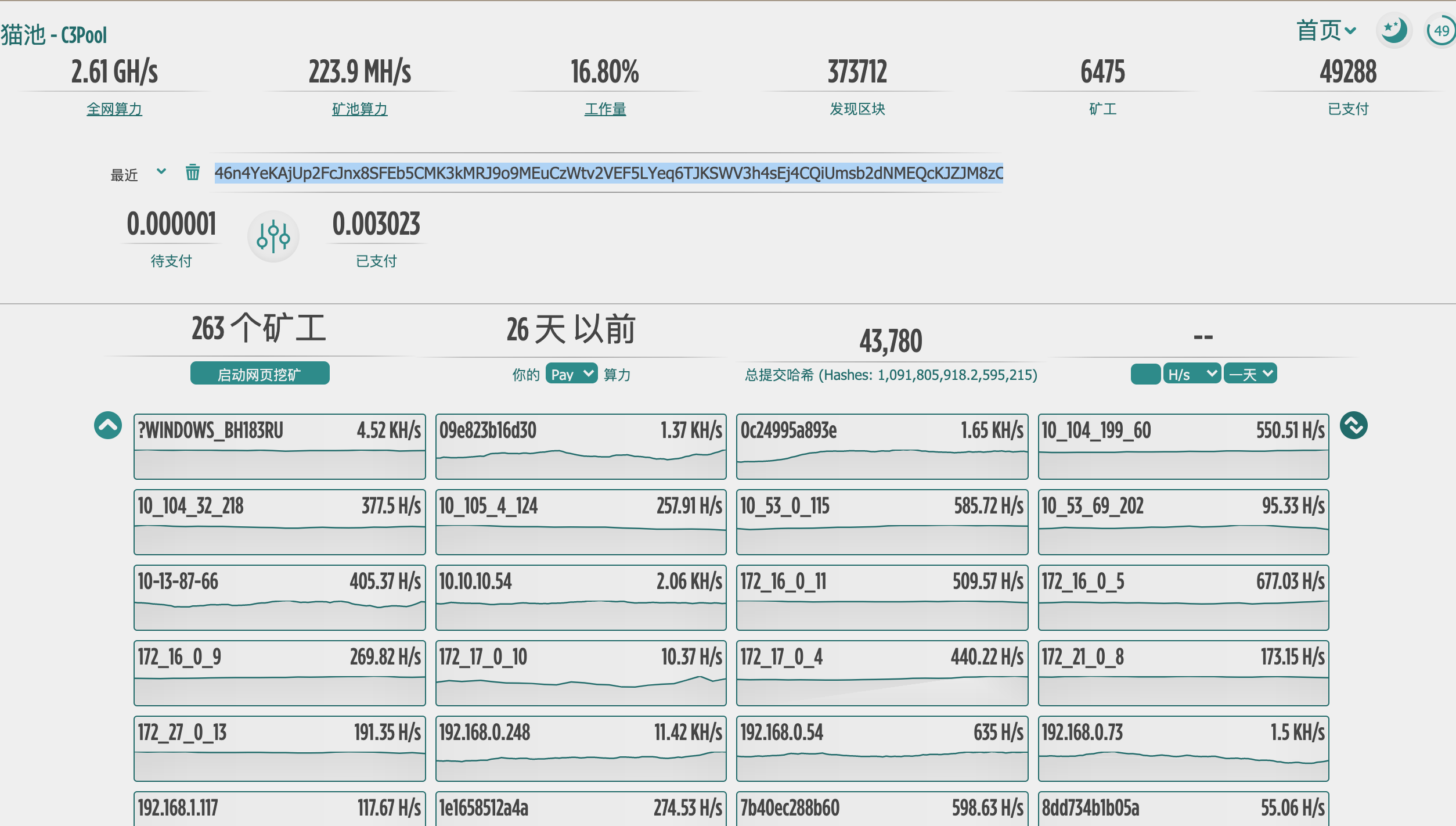Click the 总提交哈希 hashes label
This screenshot has width=1456, height=826.
[x=891, y=375]
